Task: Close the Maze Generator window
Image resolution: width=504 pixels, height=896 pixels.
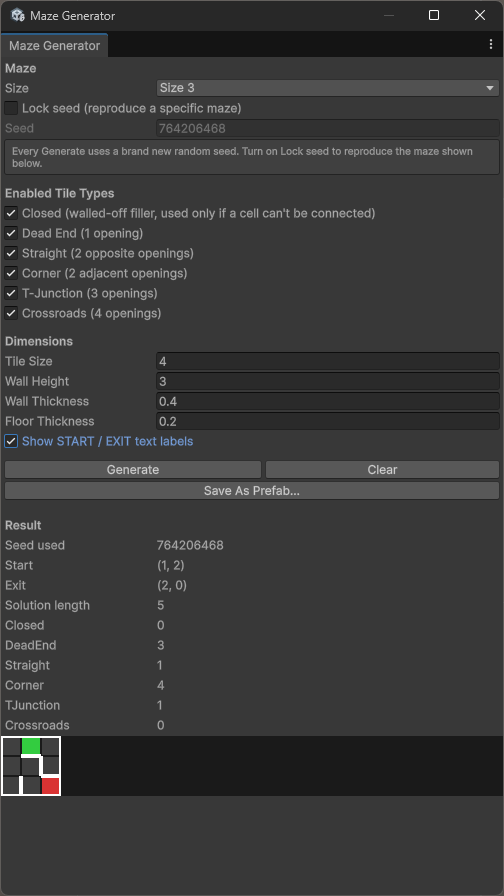Action: (479, 15)
